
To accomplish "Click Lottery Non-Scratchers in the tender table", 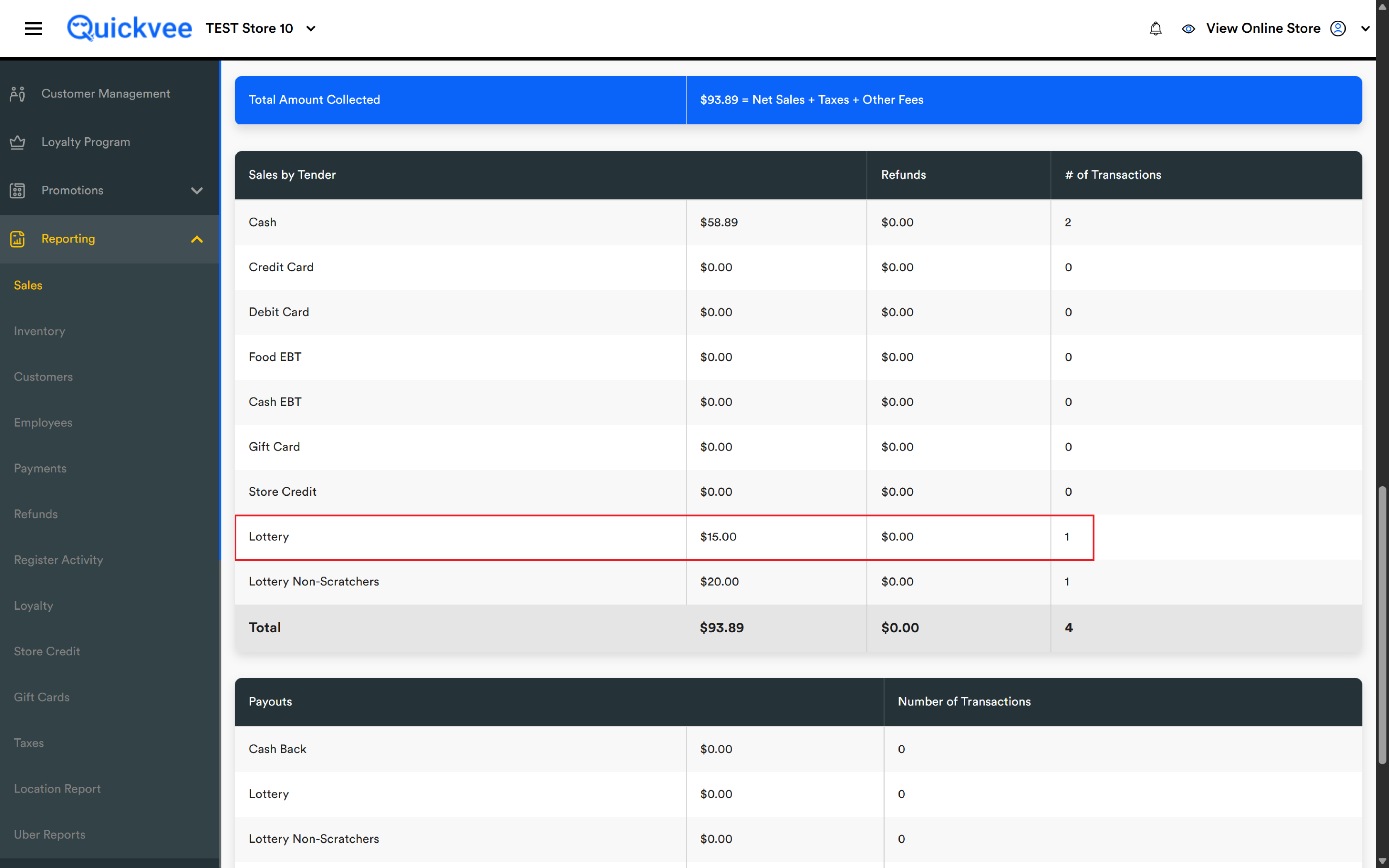I will click(x=314, y=582).
